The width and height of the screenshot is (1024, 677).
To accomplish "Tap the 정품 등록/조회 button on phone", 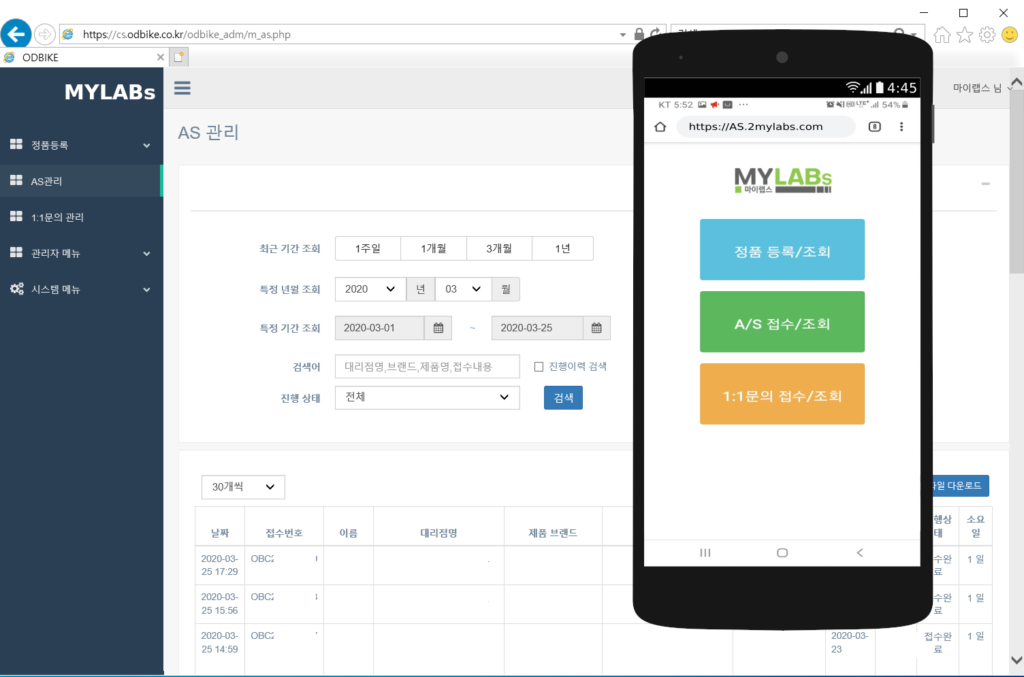I will tap(782, 250).
